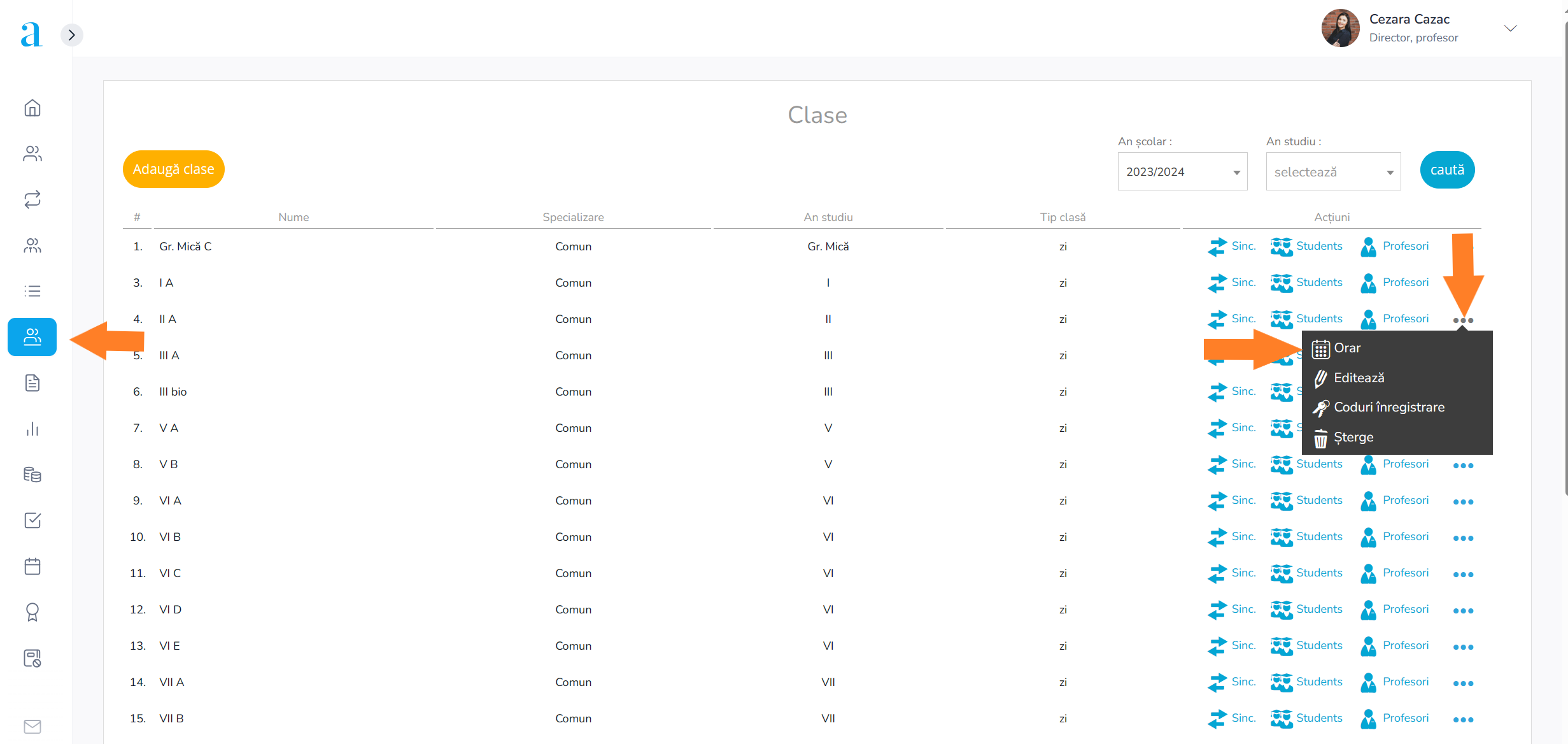Open three-dots menu for class VI E
Viewport: 1568px width, 744px height.
pos(1463,647)
